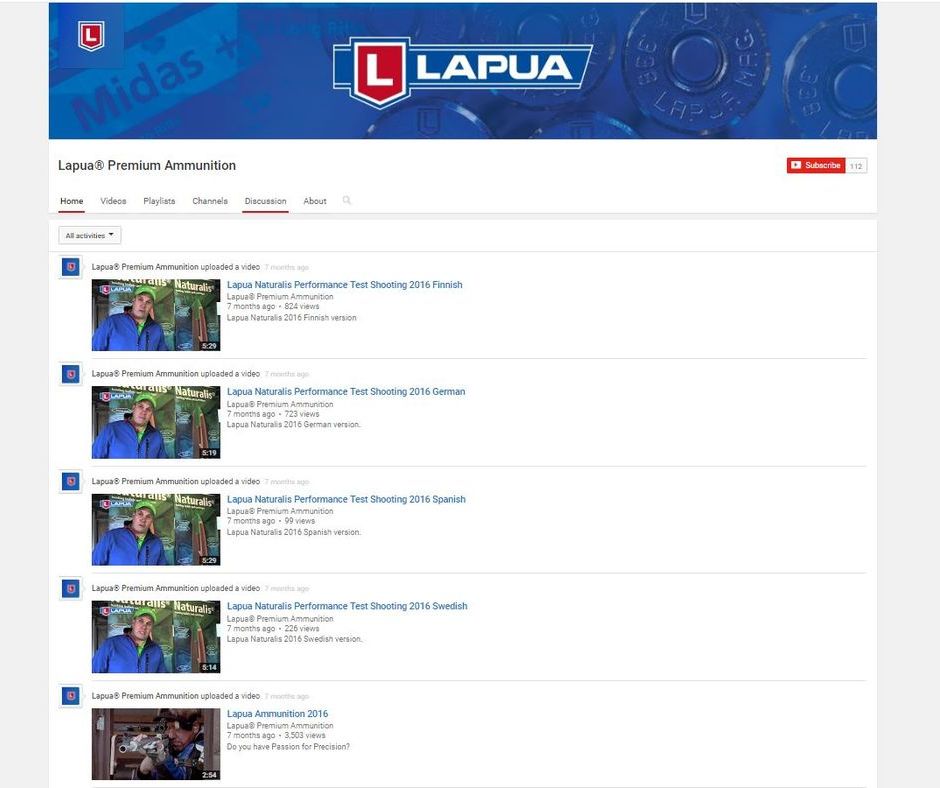Click the subscriber count 112

pyautogui.click(x=856, y=166)
